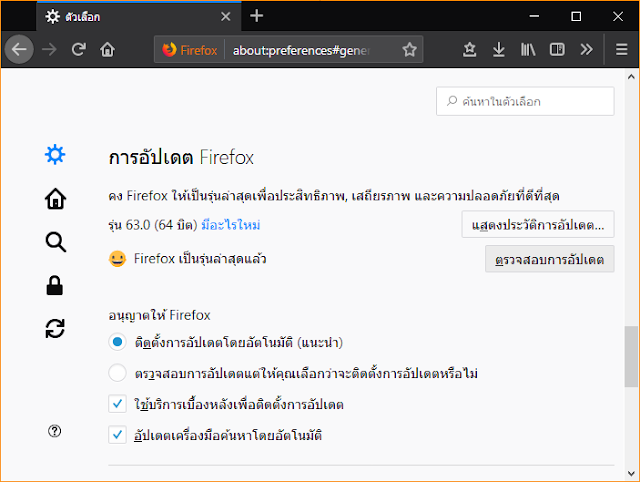Viewport: 640px width, 482px height.
Task: Select the Sync arrows category in sidebar
Action: tap(55, 329)
